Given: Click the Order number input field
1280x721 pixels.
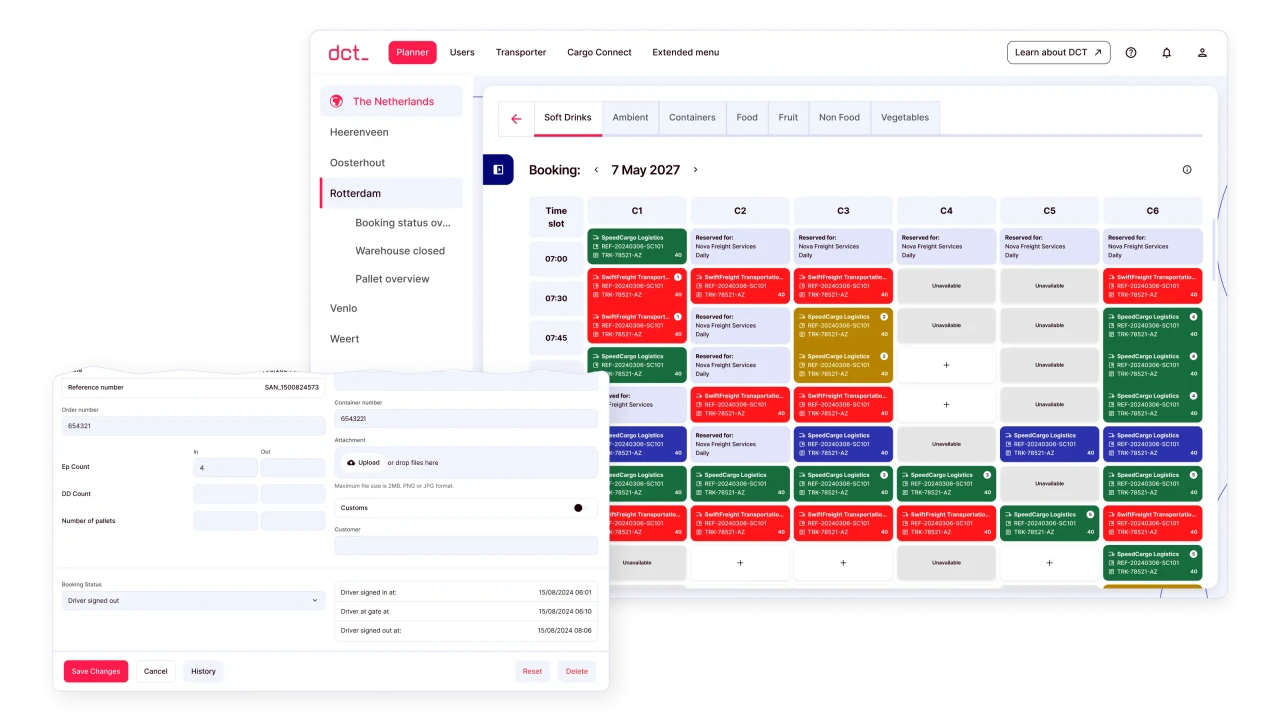Looking at the screenshot, I should pos(193,426).
